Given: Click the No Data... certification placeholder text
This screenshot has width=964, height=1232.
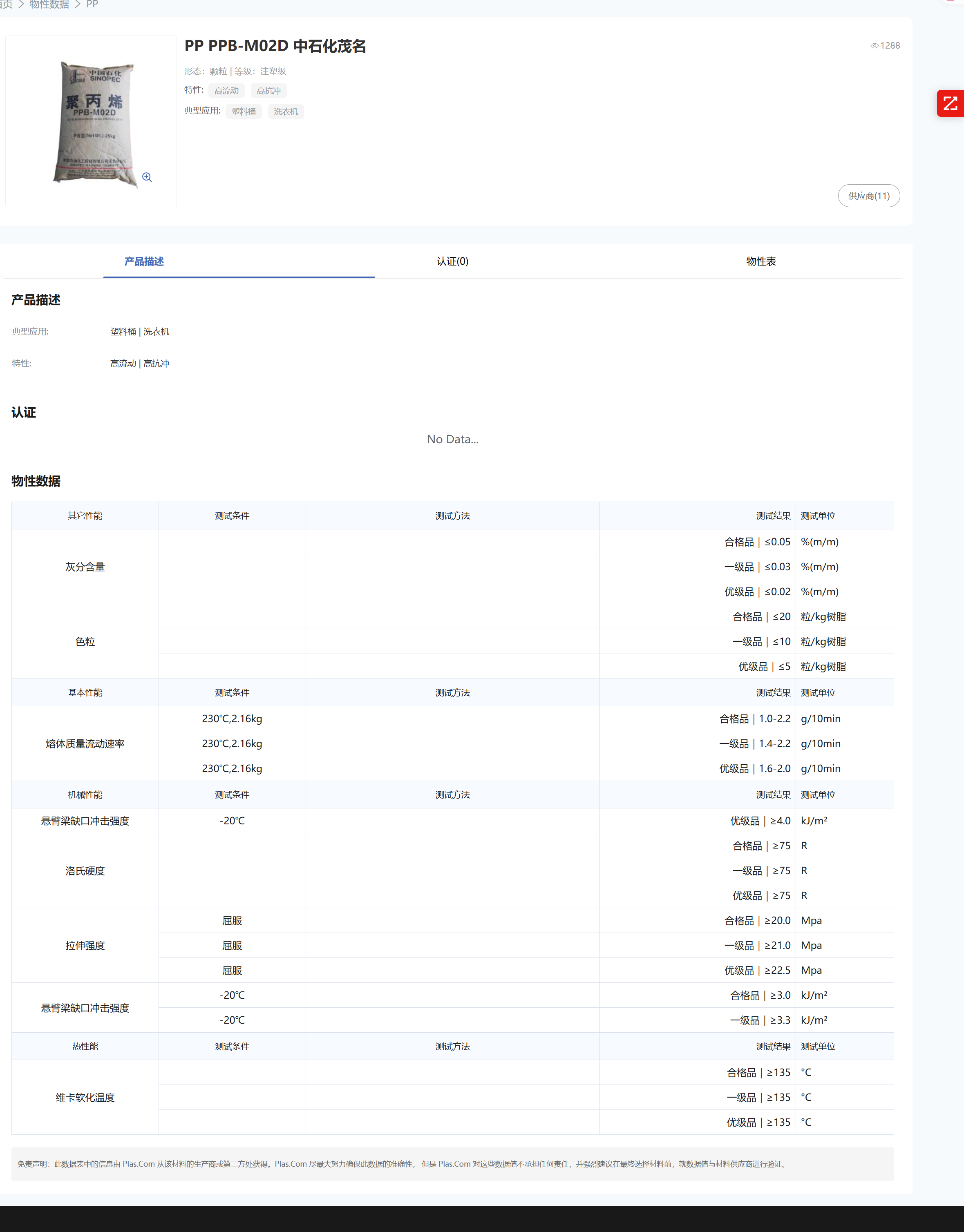Looking at the screenshot, I should [453, 439].
